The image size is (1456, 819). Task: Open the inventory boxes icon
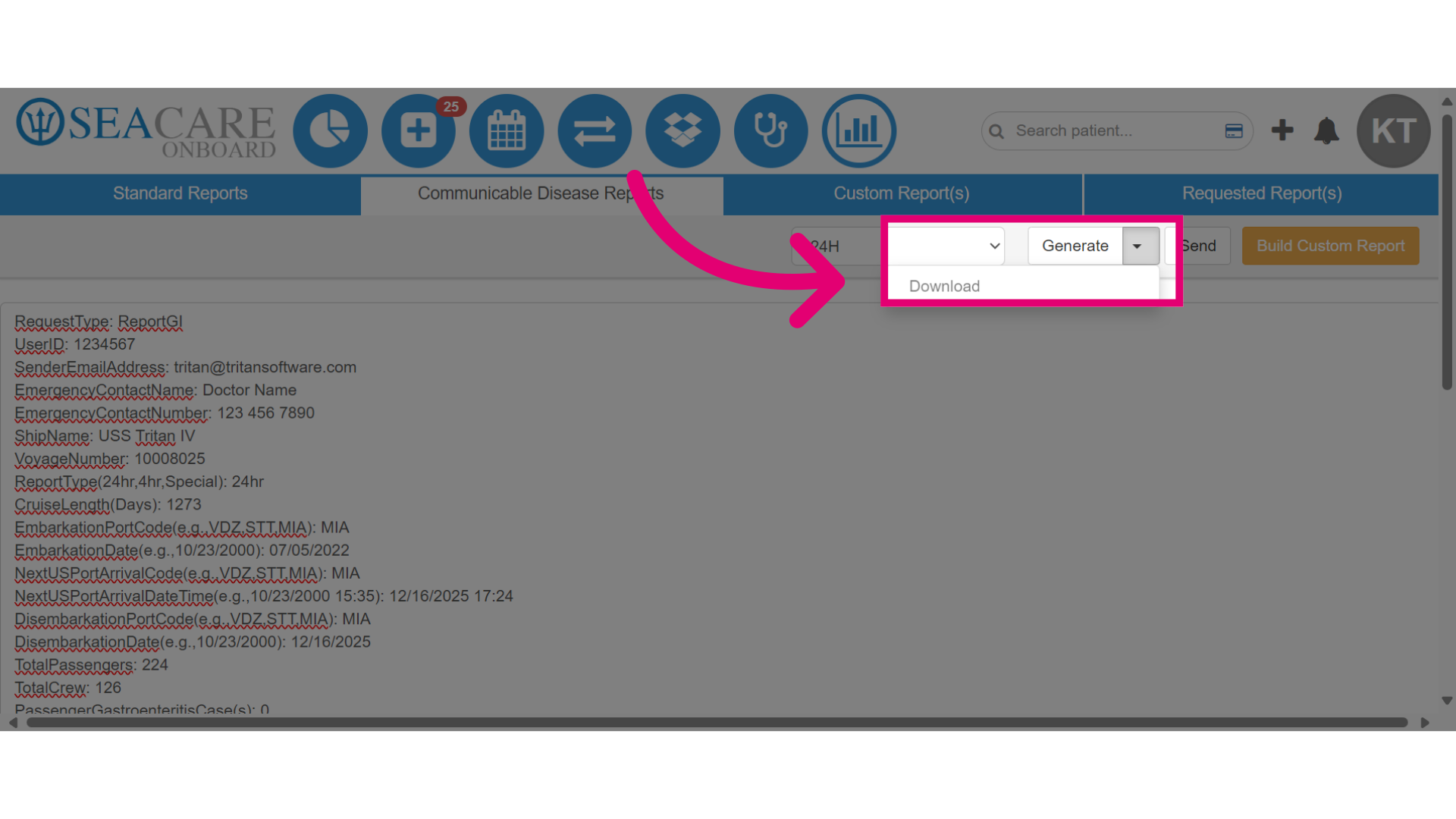(682, 131)
